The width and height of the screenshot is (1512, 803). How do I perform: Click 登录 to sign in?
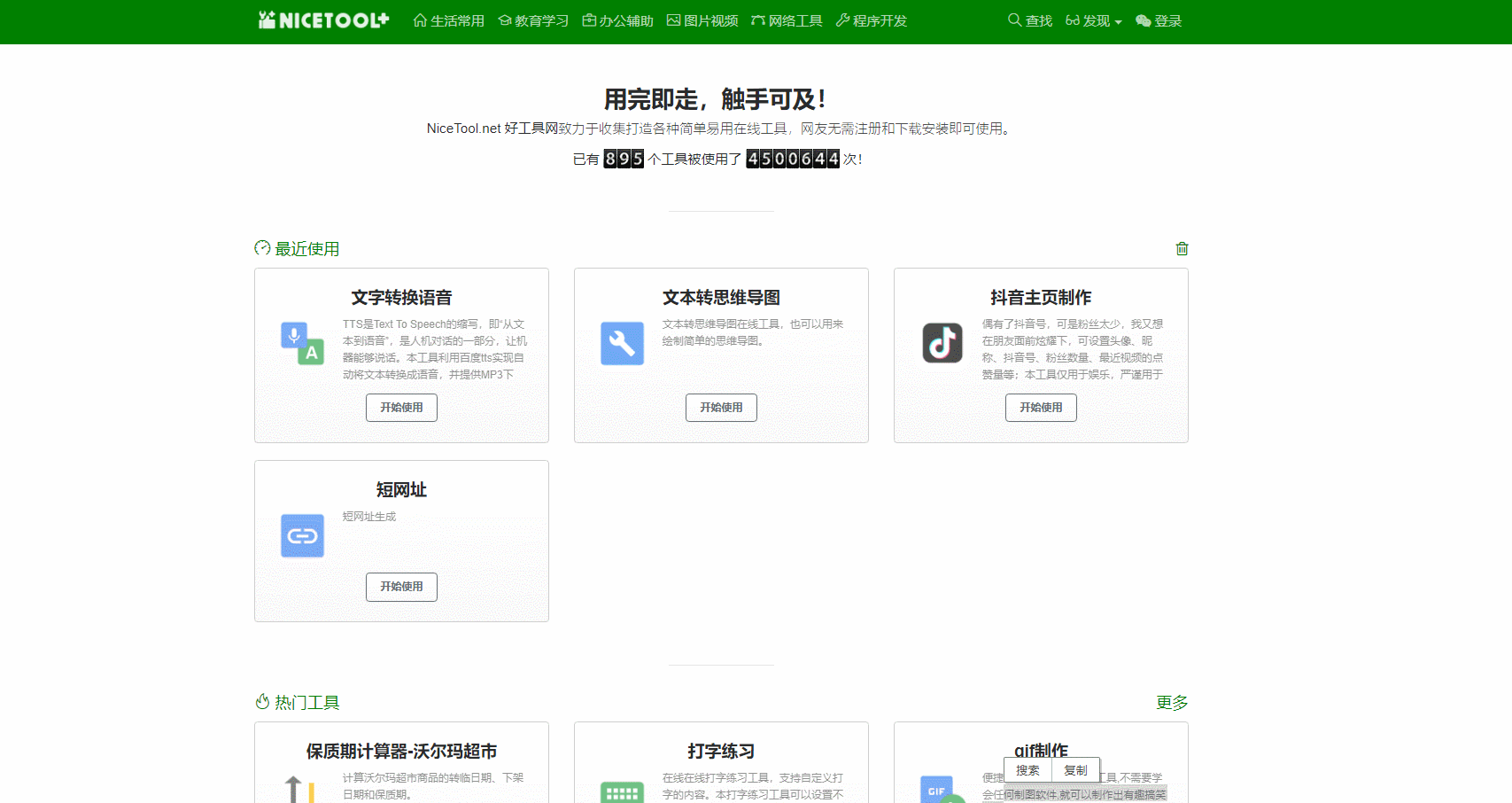(1167, 20)
